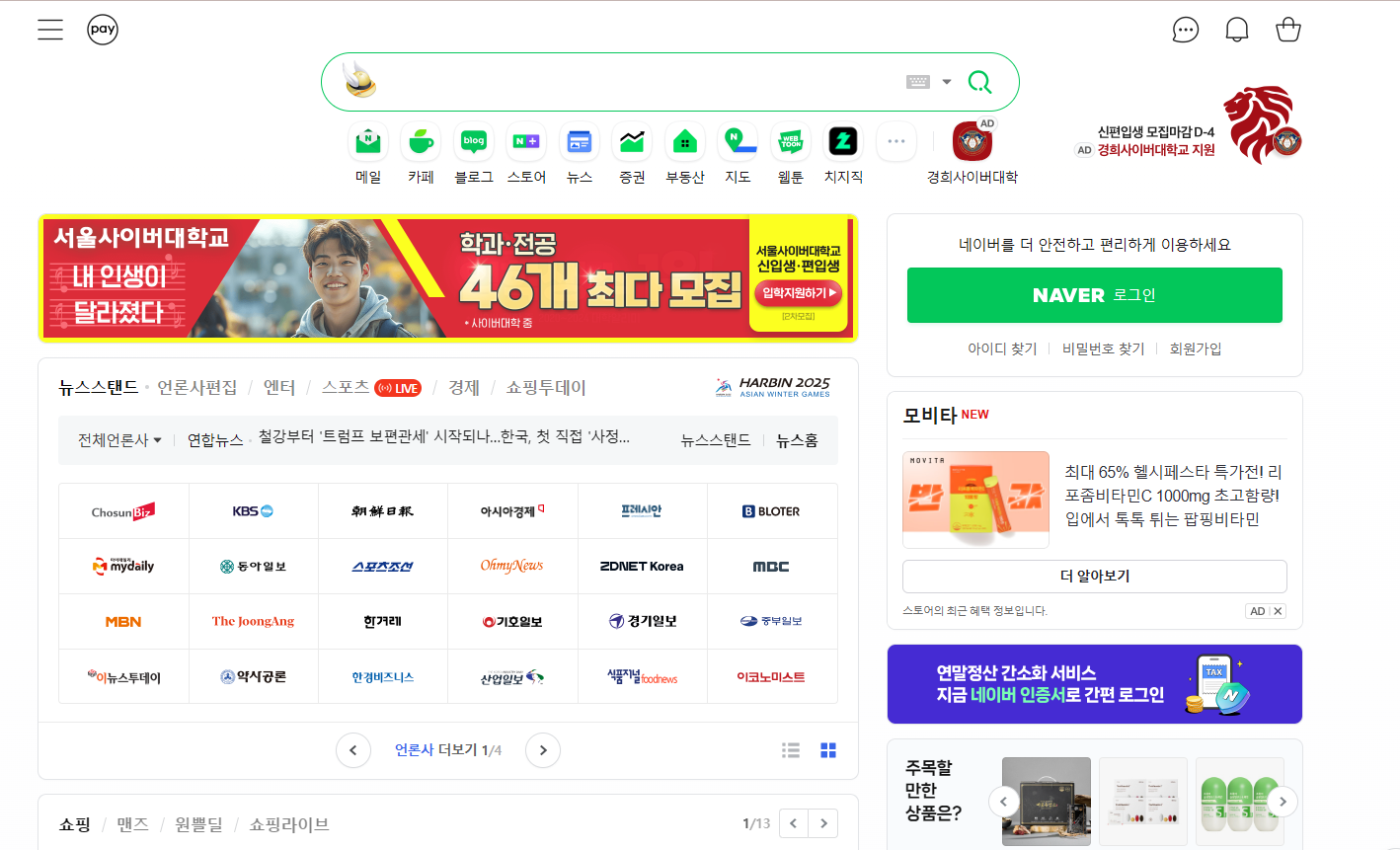Image resolution: width=1400 pixels, height=850 pixels.
Task: Click 더 알아보기 button
Action: pyautogui.click(x=1095, y=577)
